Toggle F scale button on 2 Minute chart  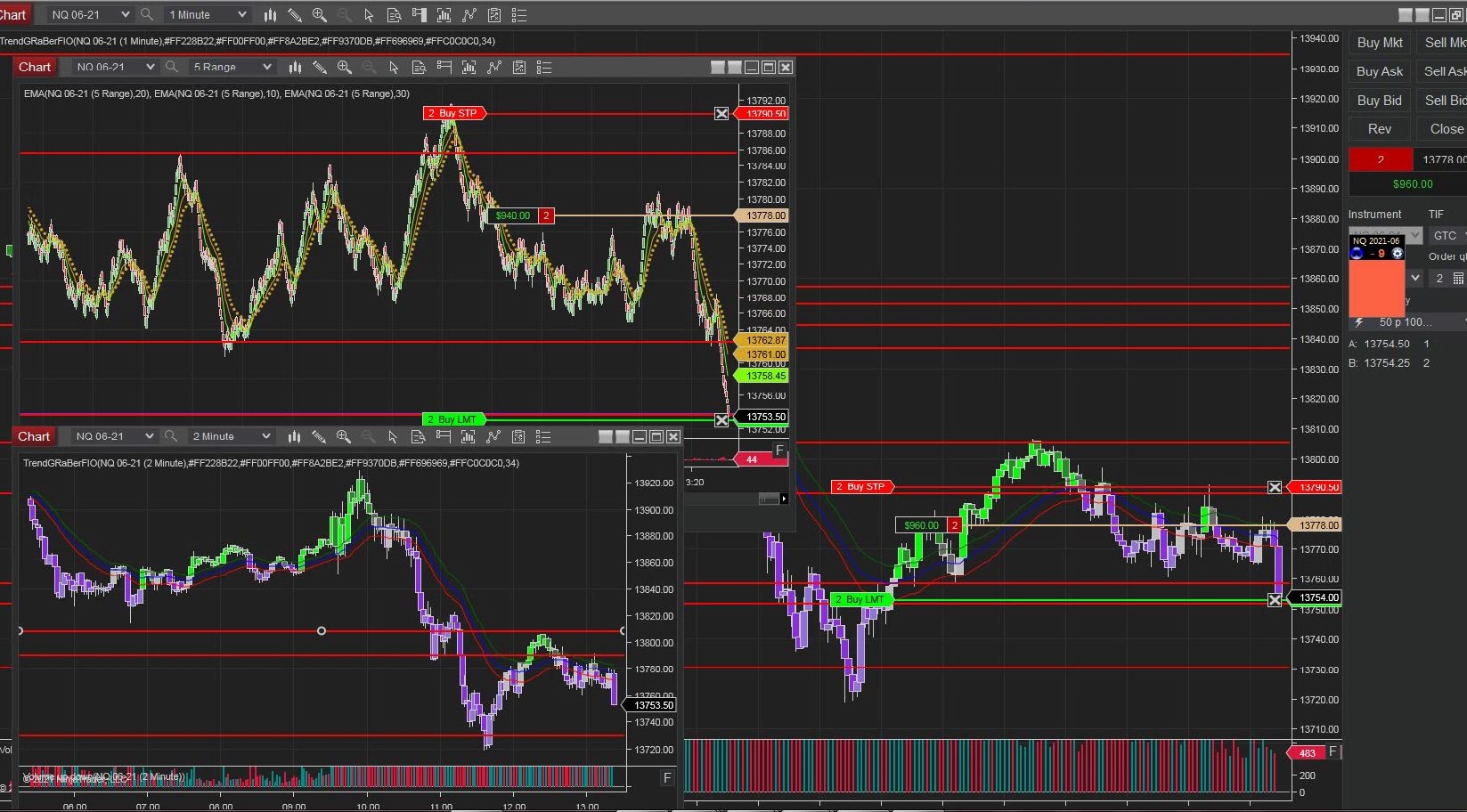tap(667, 778)
